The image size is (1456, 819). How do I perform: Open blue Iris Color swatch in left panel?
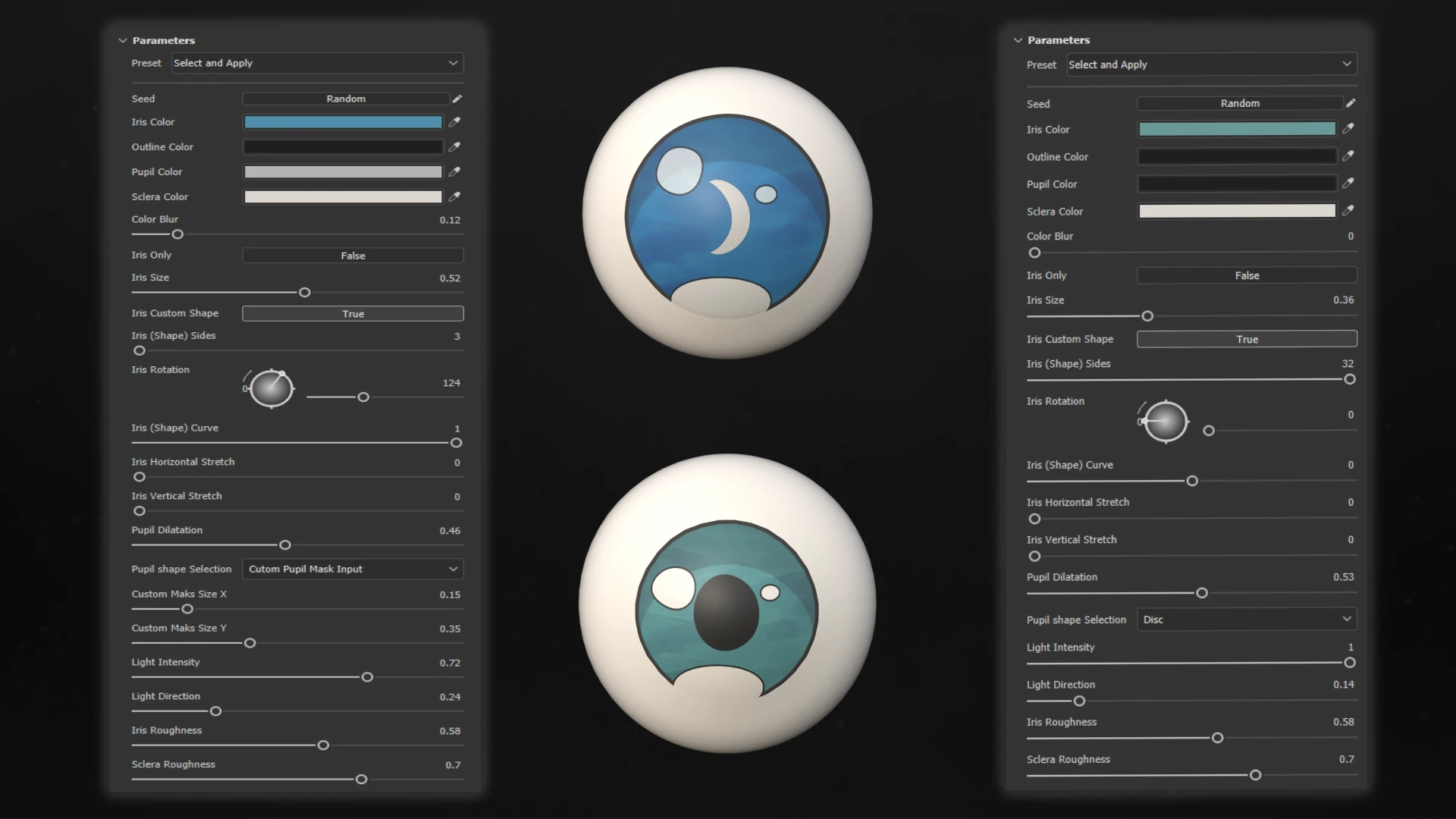[x=343, y=122]
